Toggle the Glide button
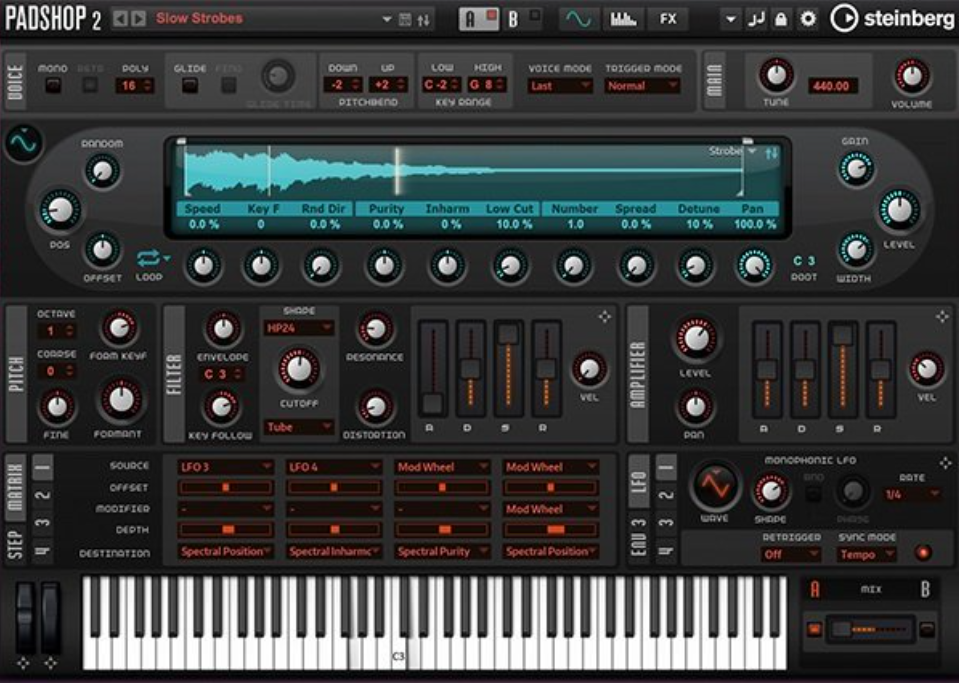The height and width of the screenshot is (683, 959). pos(190,85)
